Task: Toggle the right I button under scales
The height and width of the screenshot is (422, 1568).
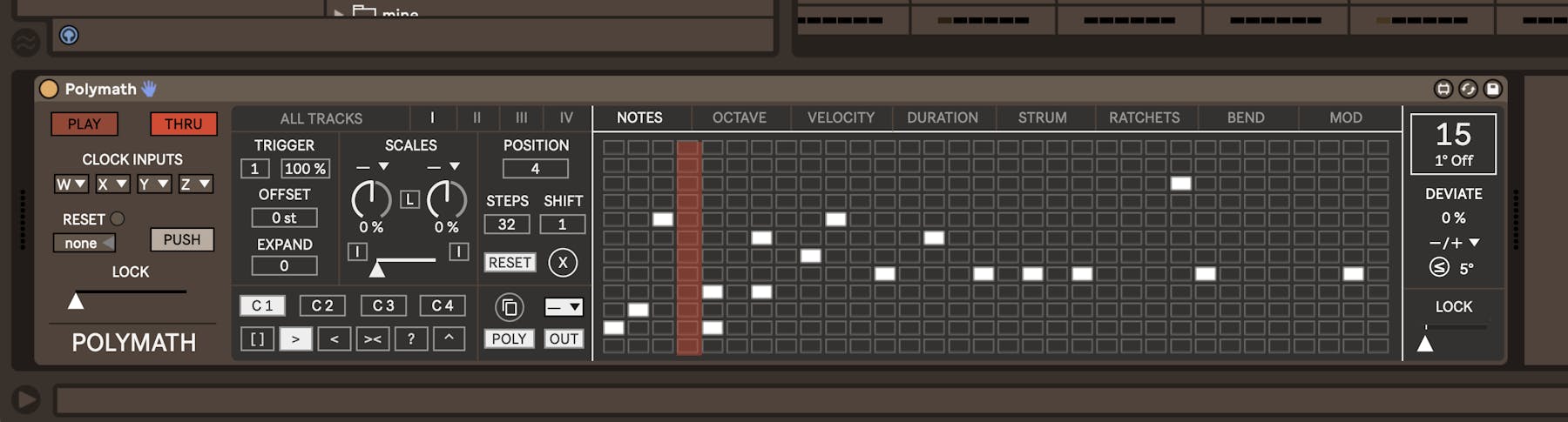Action: pos(459,251)
